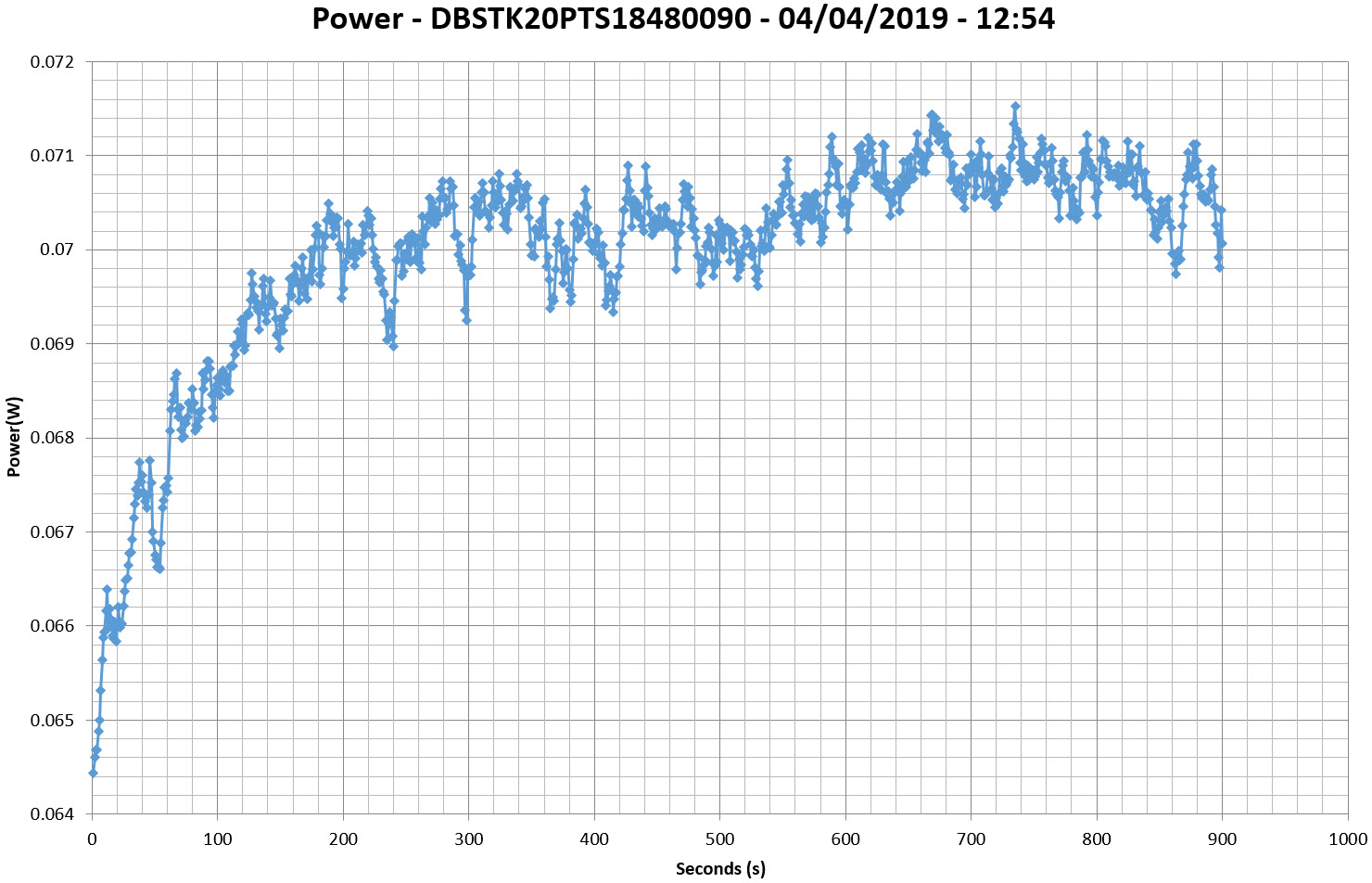Click the chart title starting with 'Power - DBSTK20PTS18480090'
Screen dimensions: 1372x883
683,19
